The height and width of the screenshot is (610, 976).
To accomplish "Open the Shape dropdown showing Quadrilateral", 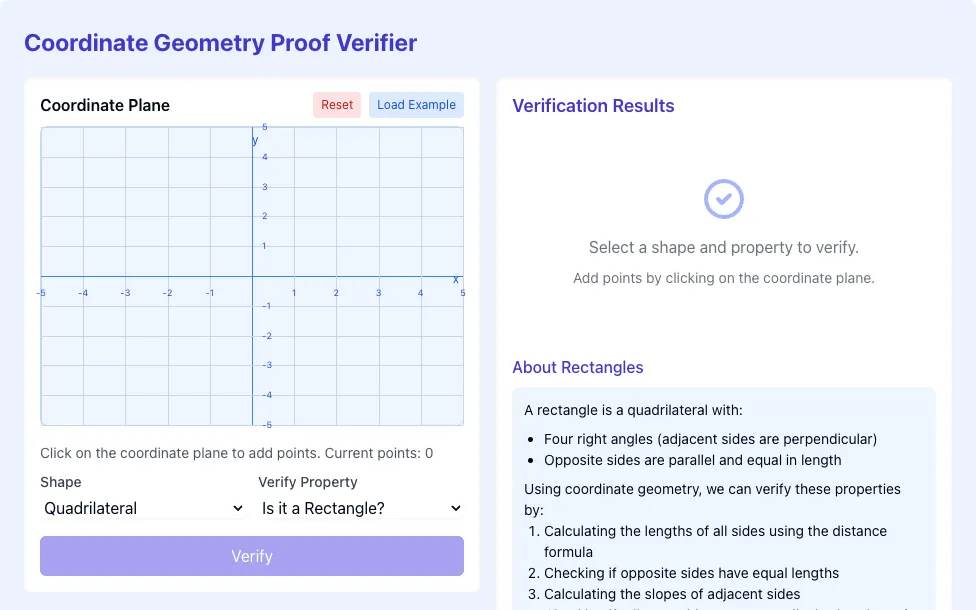I will pos(143,509).
